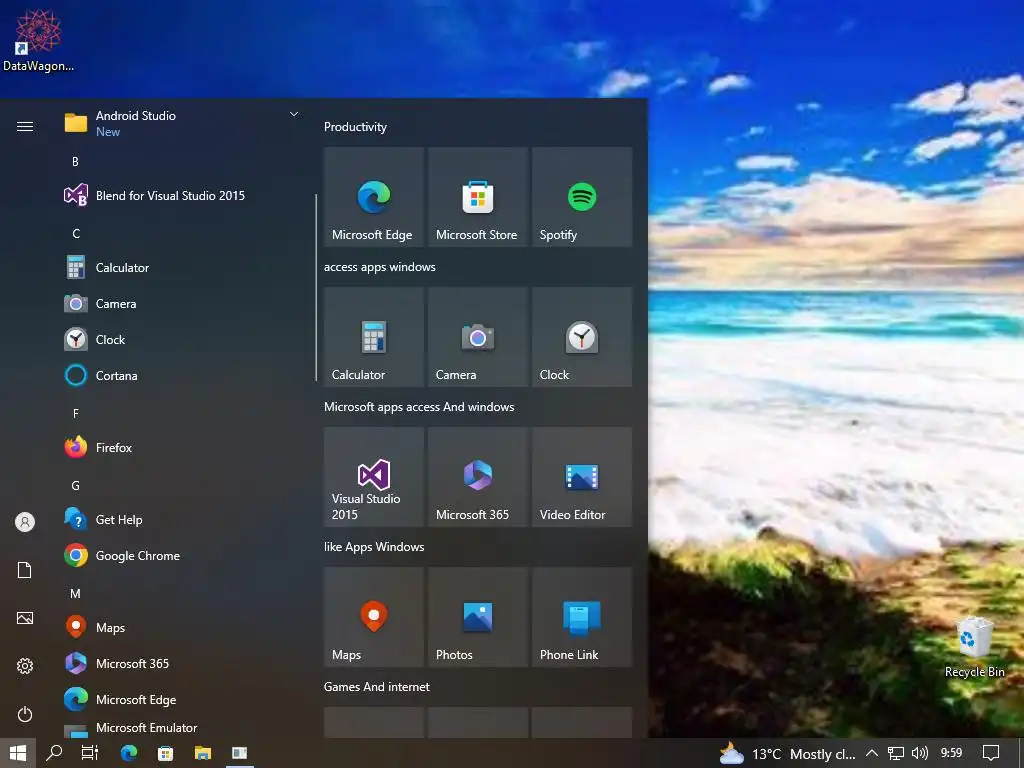This screenshot has height=768, width=1024.
Task: Launch the Phone Link tile
Action: 581,617
